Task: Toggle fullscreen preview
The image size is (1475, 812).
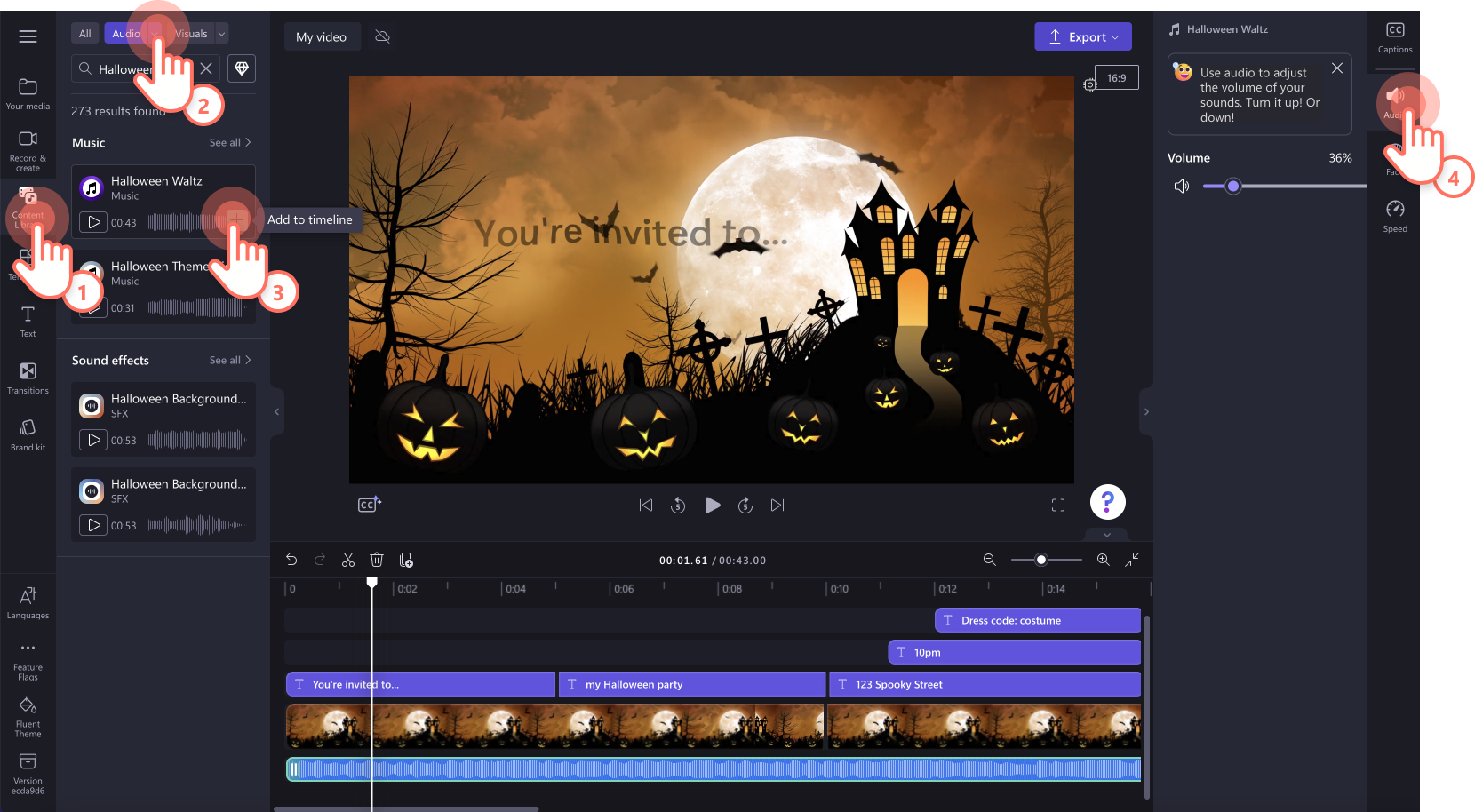Action: (x=1058, y=505)
